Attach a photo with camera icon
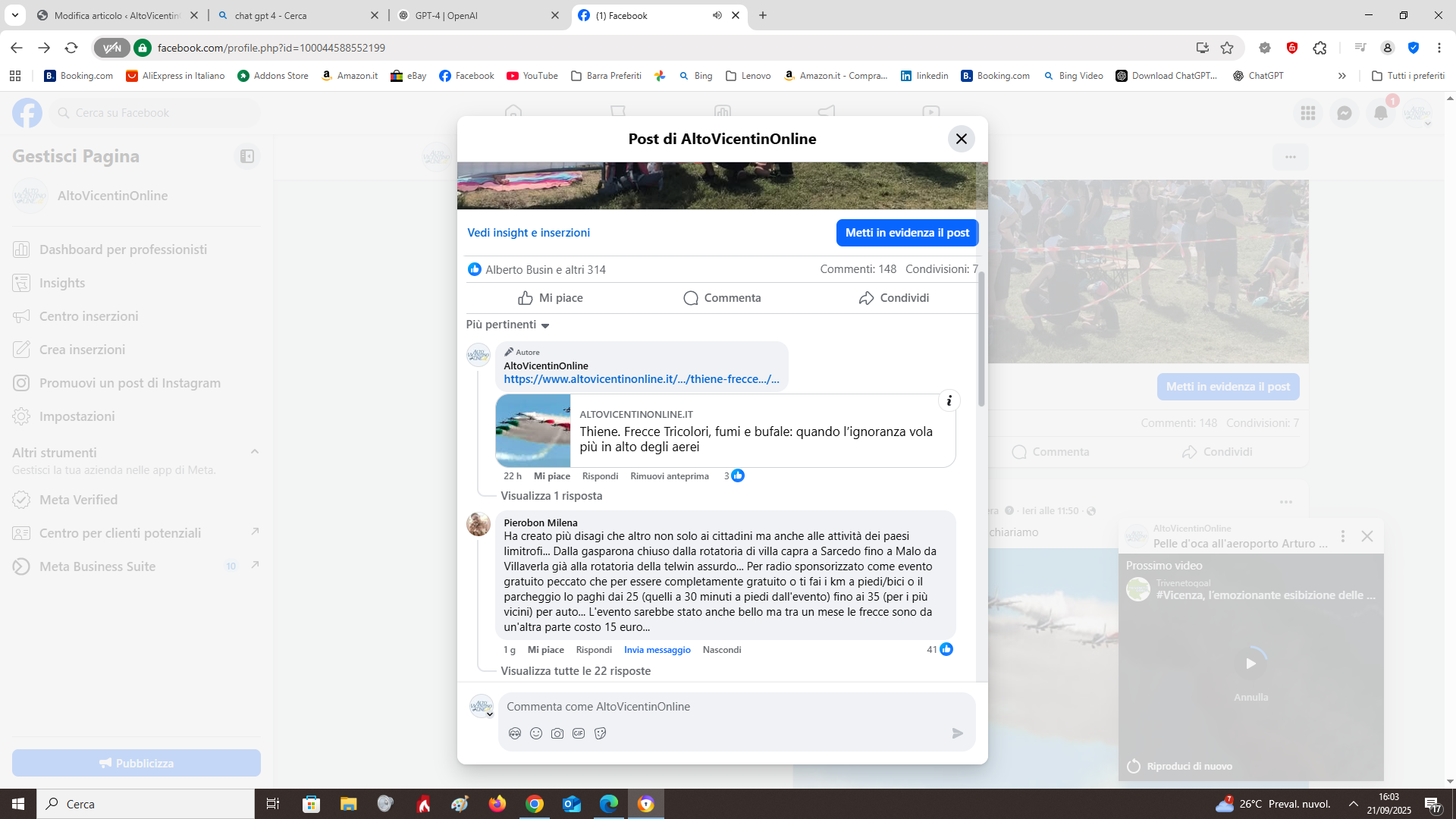The width and height of the screenshot is (1456, 819). [557, 733]
